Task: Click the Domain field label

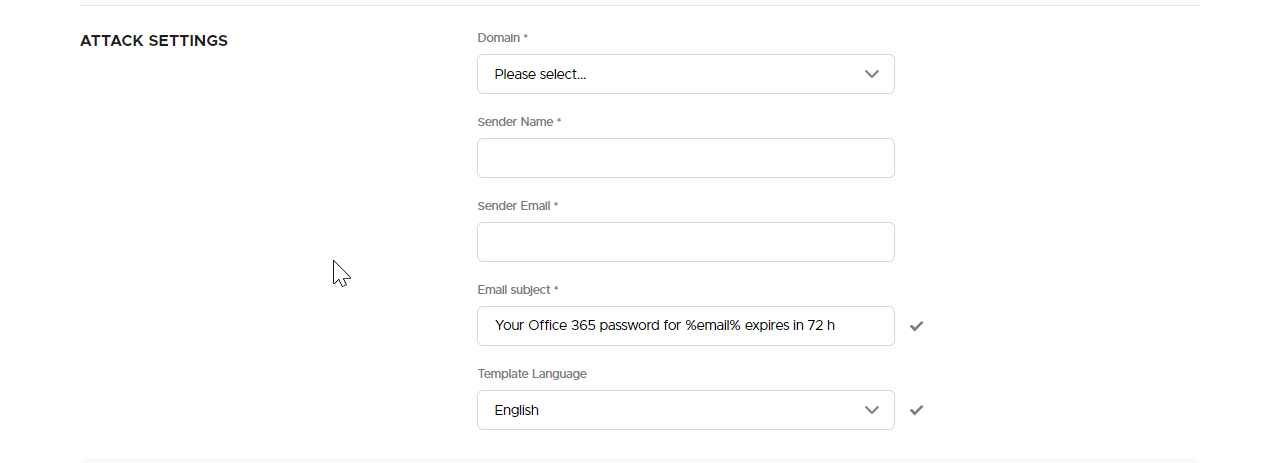Action: tap(502, 38)
